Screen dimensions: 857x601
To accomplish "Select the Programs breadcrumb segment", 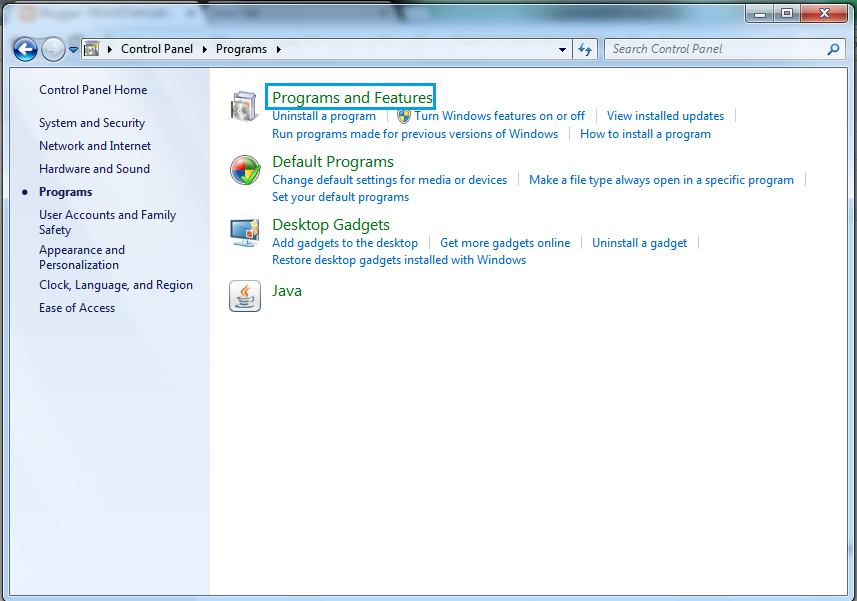I will [x=241, y=49].
